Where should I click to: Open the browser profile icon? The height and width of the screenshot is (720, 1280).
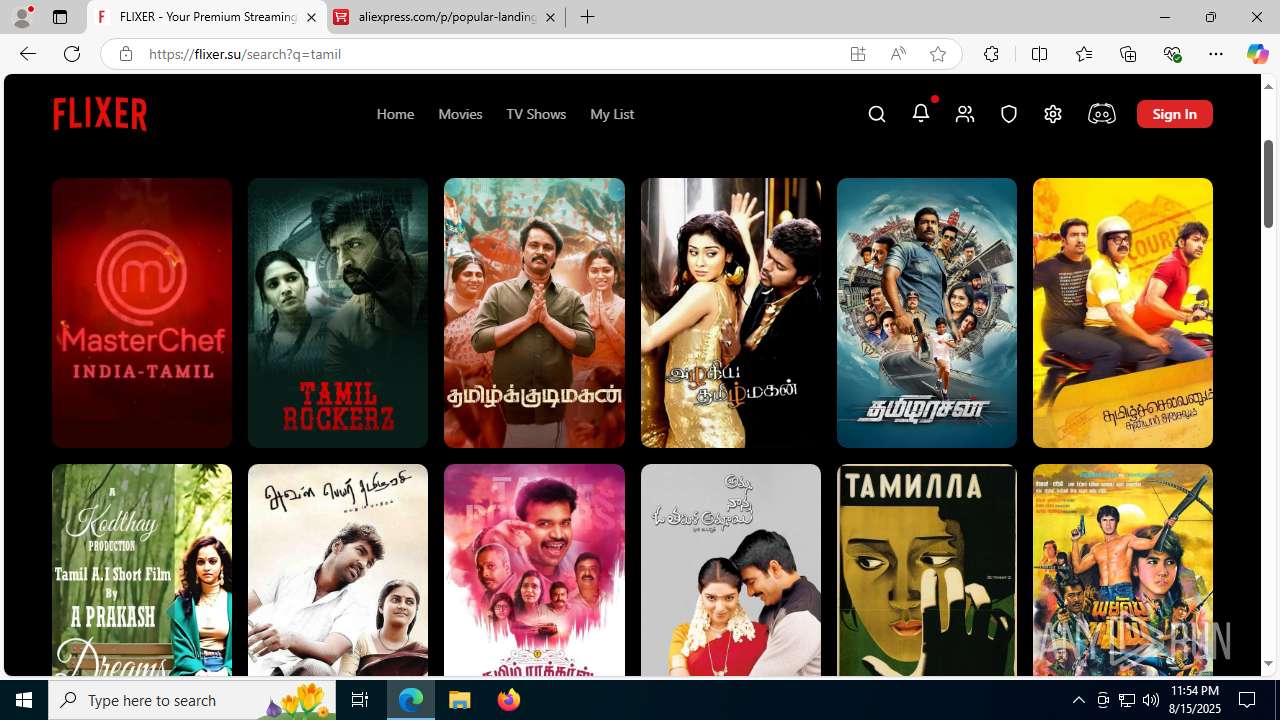pyautogui.click(x=22, y=17)
